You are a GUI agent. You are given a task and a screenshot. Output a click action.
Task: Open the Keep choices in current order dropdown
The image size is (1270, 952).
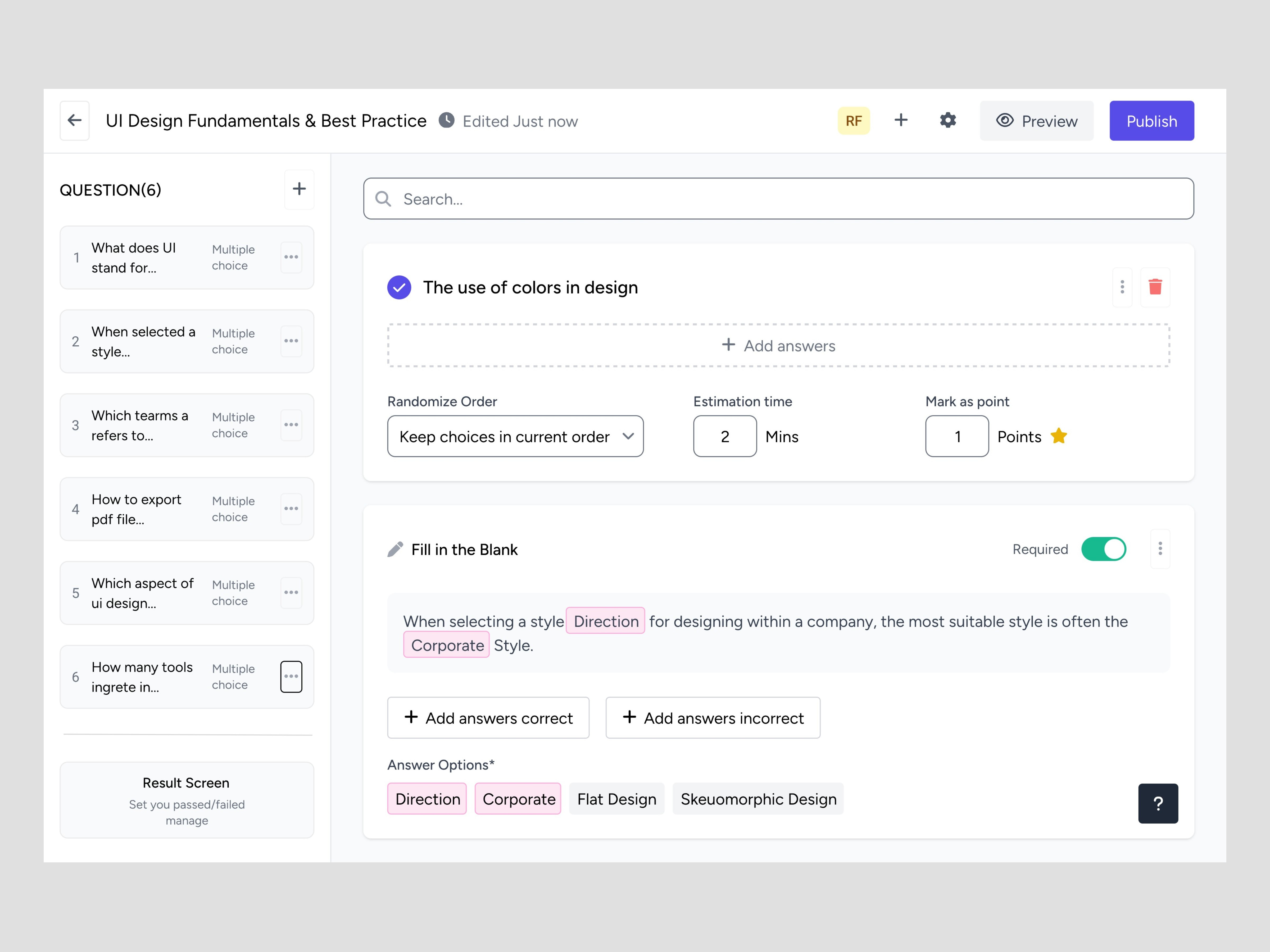pos(515,436)
